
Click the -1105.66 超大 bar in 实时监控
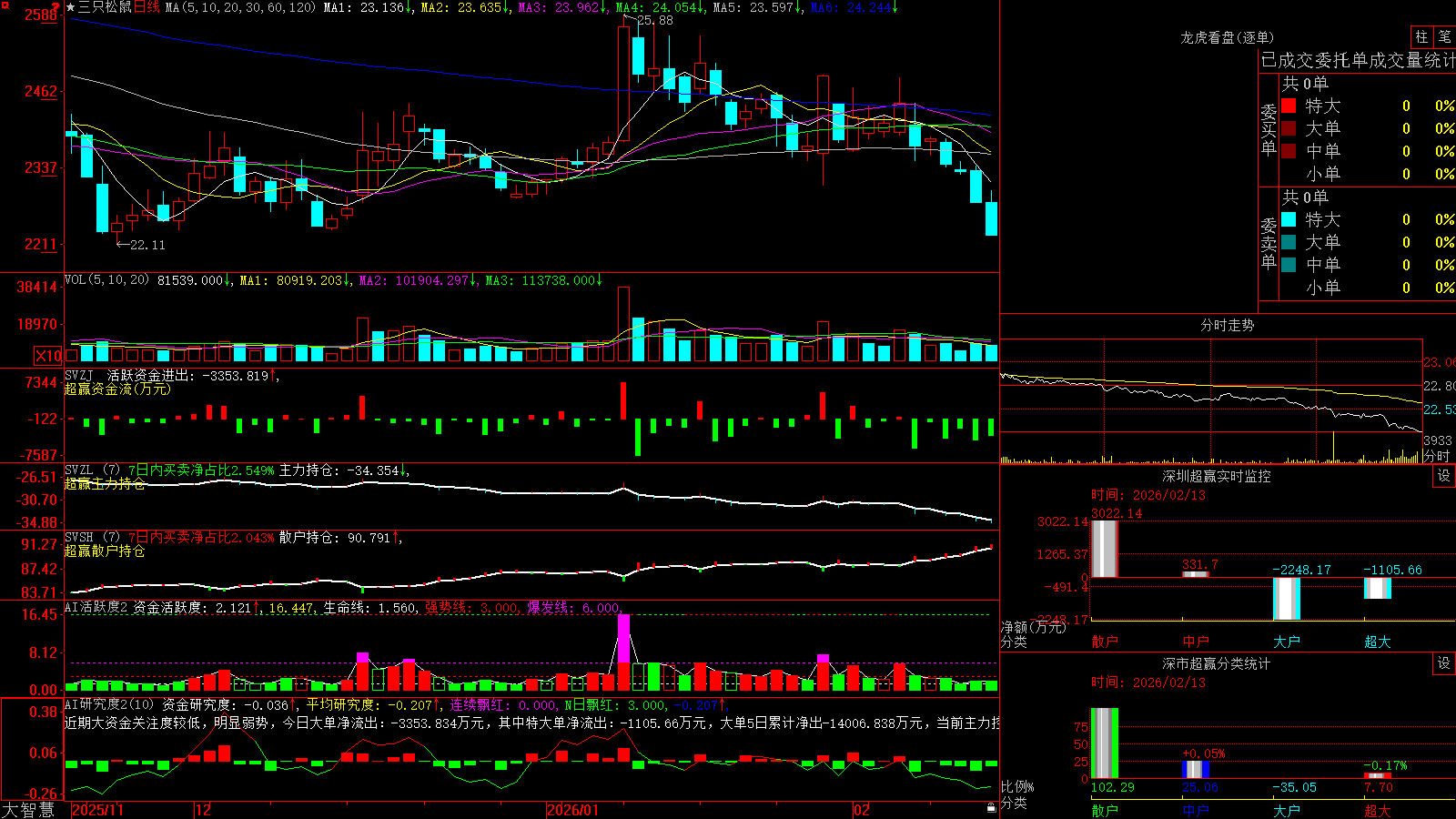click(x=1377, y=588)
